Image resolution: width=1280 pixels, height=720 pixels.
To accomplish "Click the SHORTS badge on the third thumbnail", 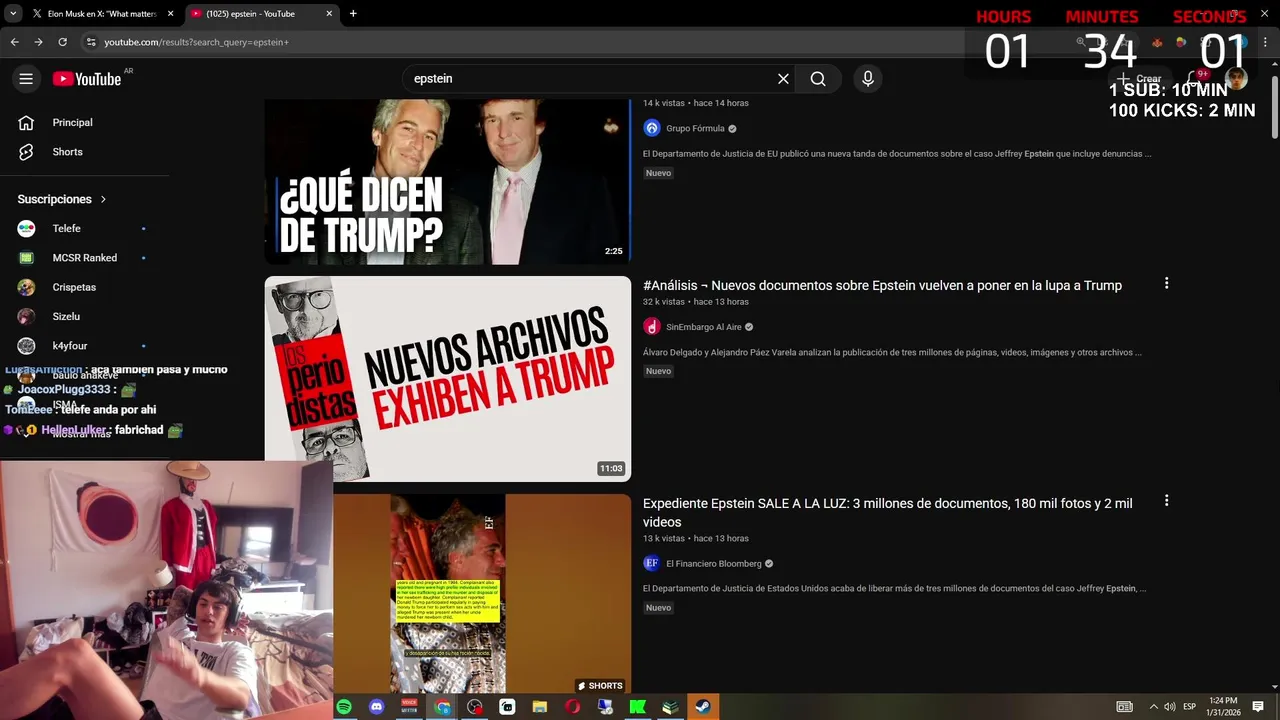I will click(601, 686).
